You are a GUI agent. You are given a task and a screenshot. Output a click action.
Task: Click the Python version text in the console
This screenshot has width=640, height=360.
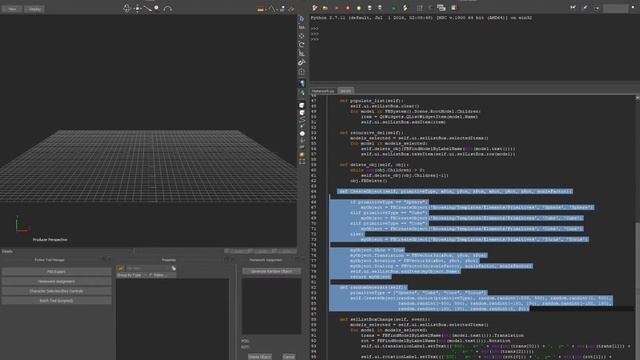point(421,18)
